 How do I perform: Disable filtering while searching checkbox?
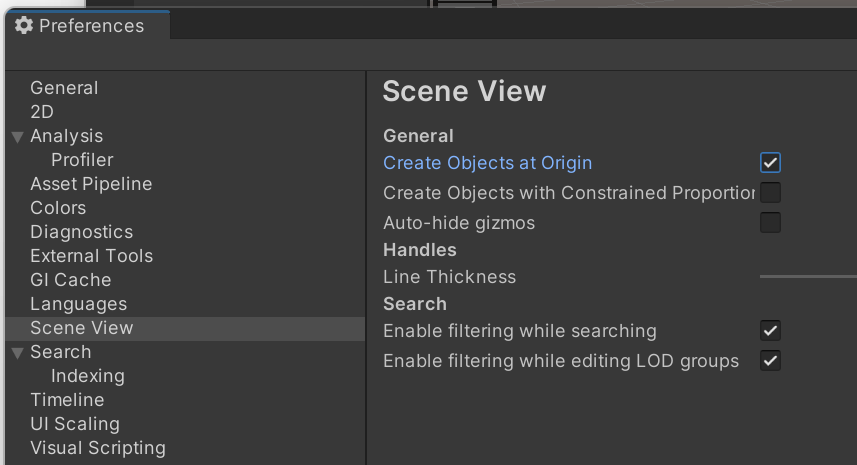click(770, 331)
